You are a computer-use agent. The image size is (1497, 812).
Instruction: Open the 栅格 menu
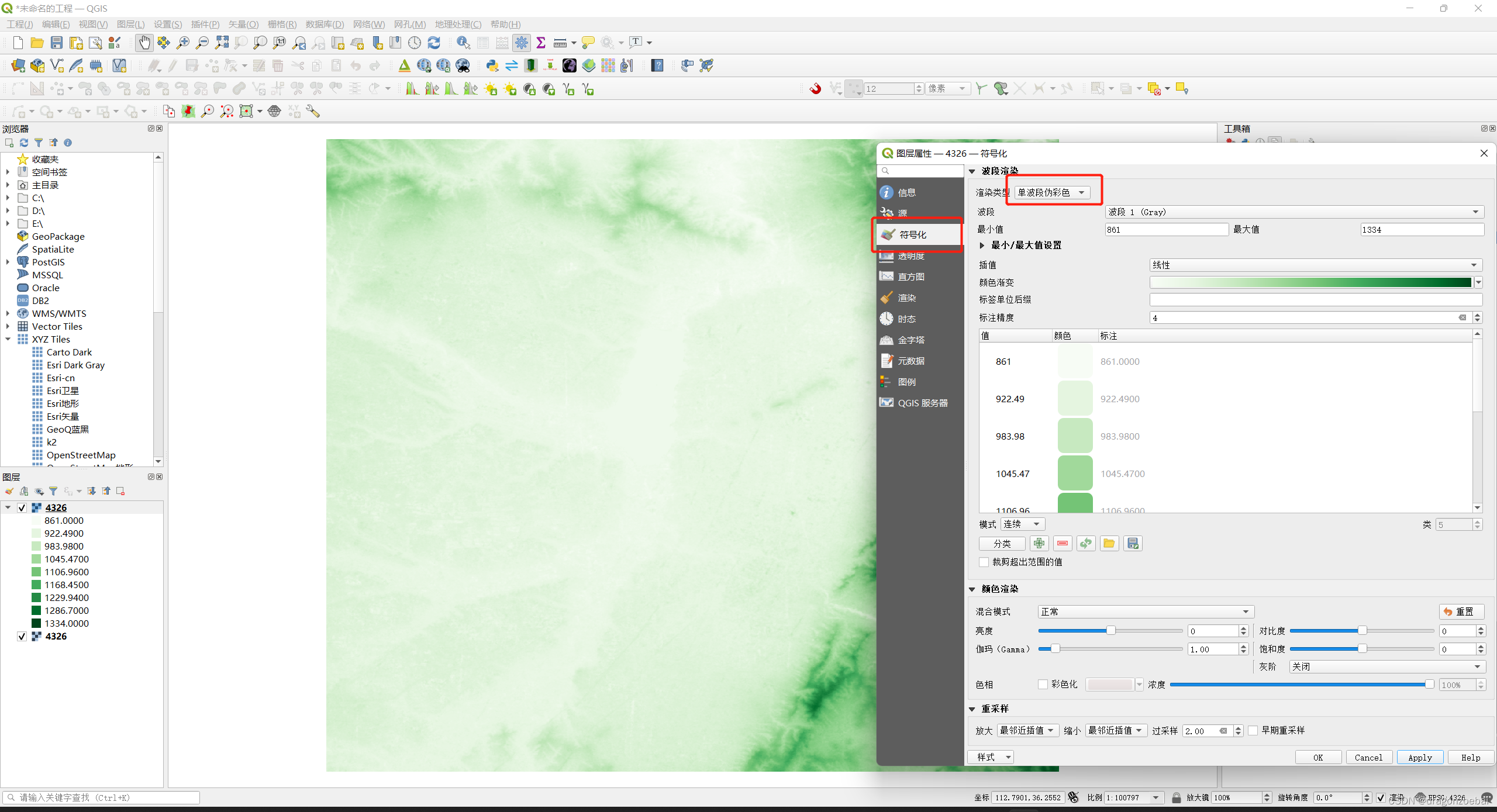(x=281, y=24)
